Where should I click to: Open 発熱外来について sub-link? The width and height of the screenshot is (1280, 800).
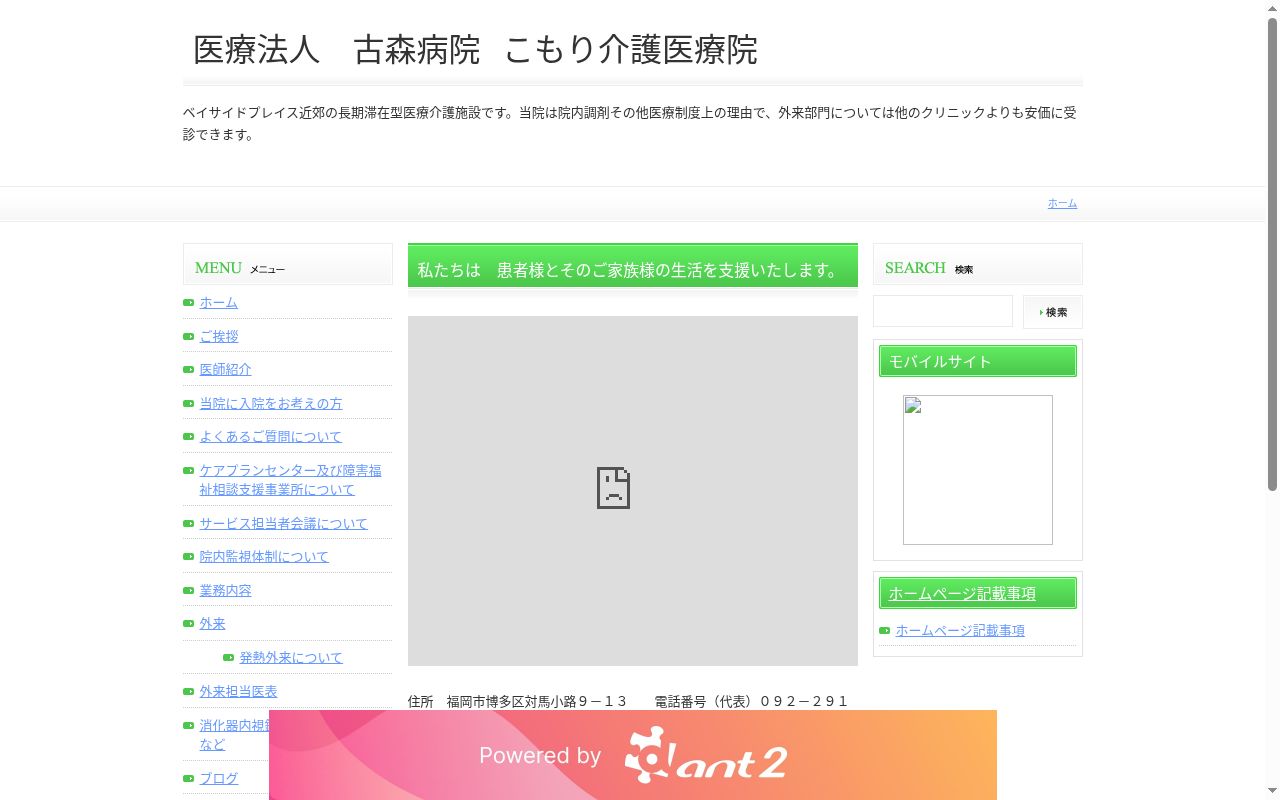pyautogui.click(x=291, y=658)
